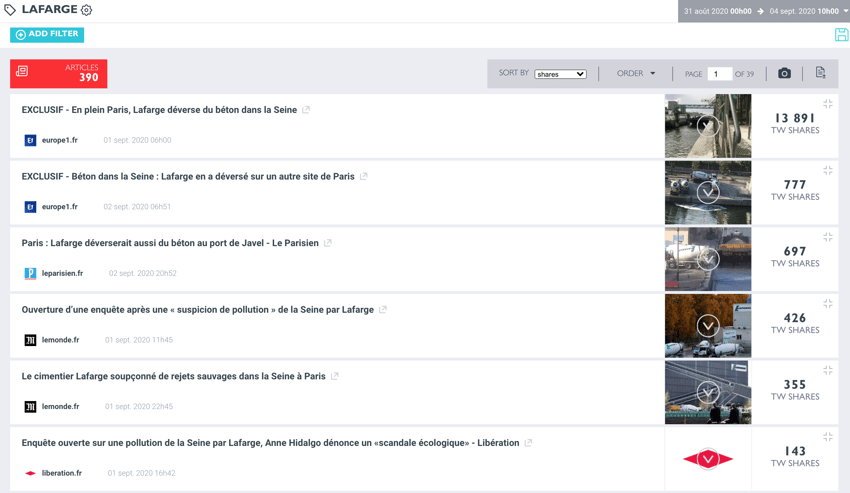Click the liberation.fr favicon icon

30,473
